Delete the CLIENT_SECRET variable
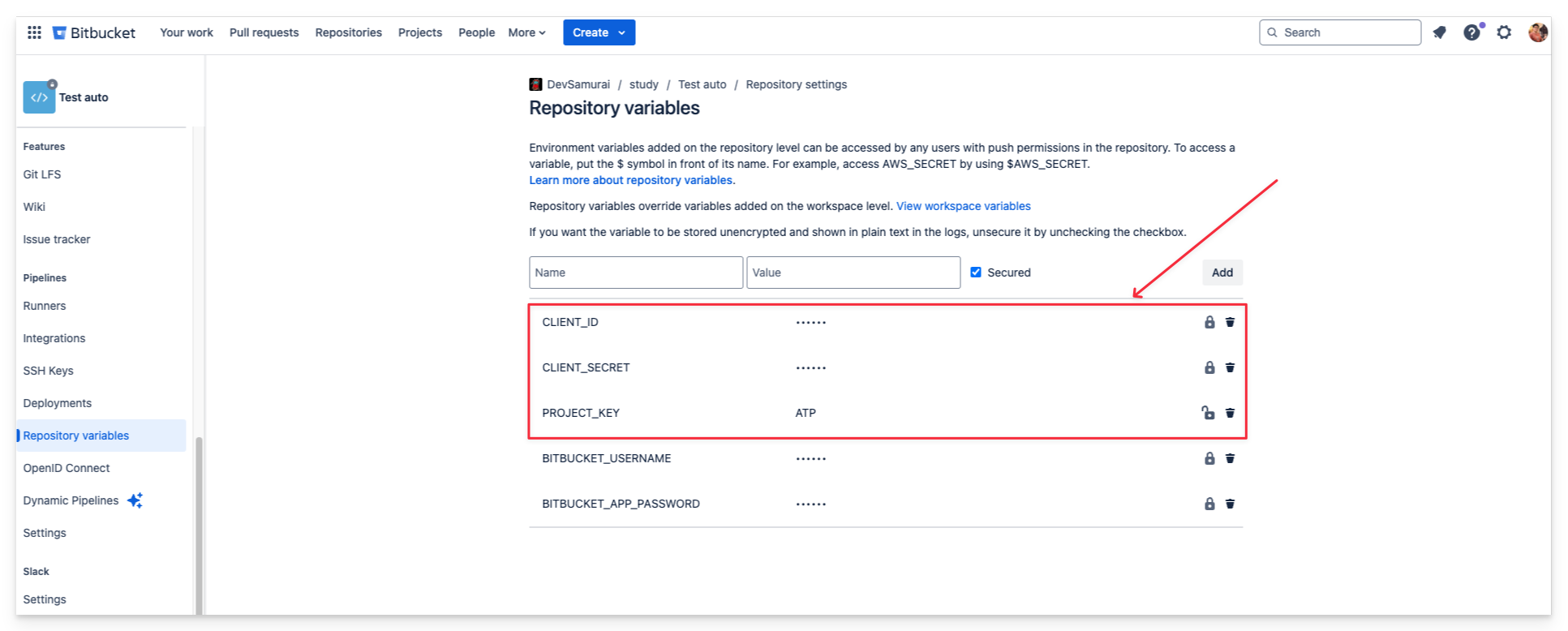This screenshot has height=631, width=1568. (x=1230, y=367)
